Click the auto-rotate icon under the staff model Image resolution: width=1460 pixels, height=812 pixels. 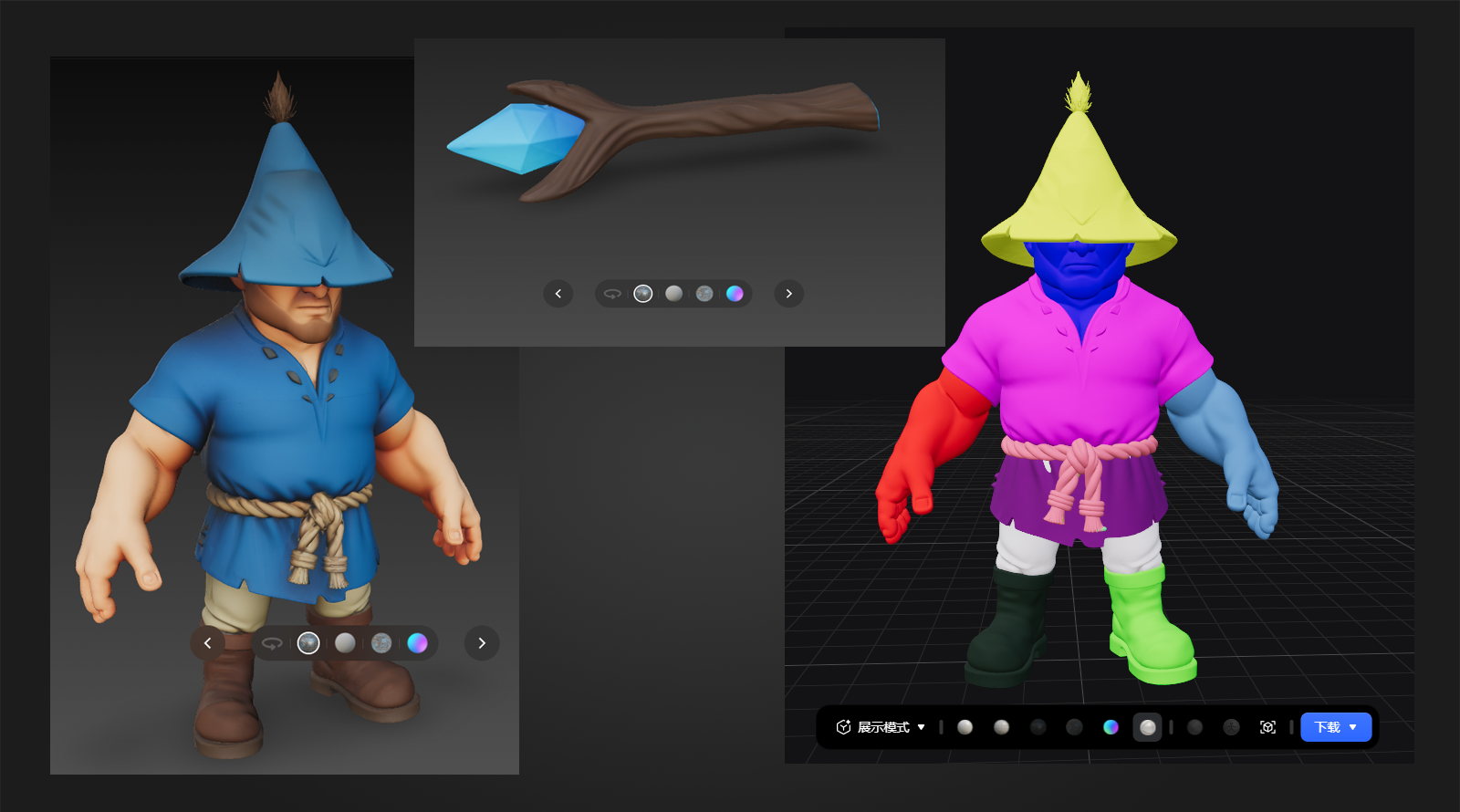coord(612,294)
